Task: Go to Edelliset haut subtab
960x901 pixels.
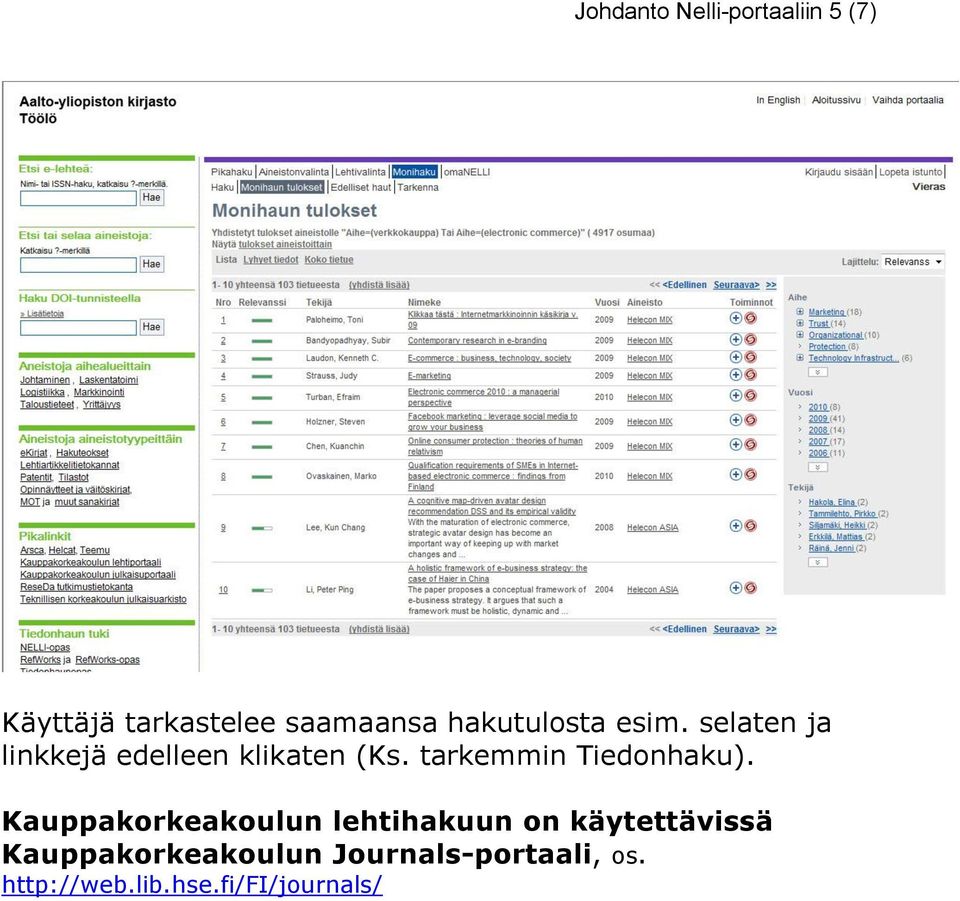Action: point(361,187)
